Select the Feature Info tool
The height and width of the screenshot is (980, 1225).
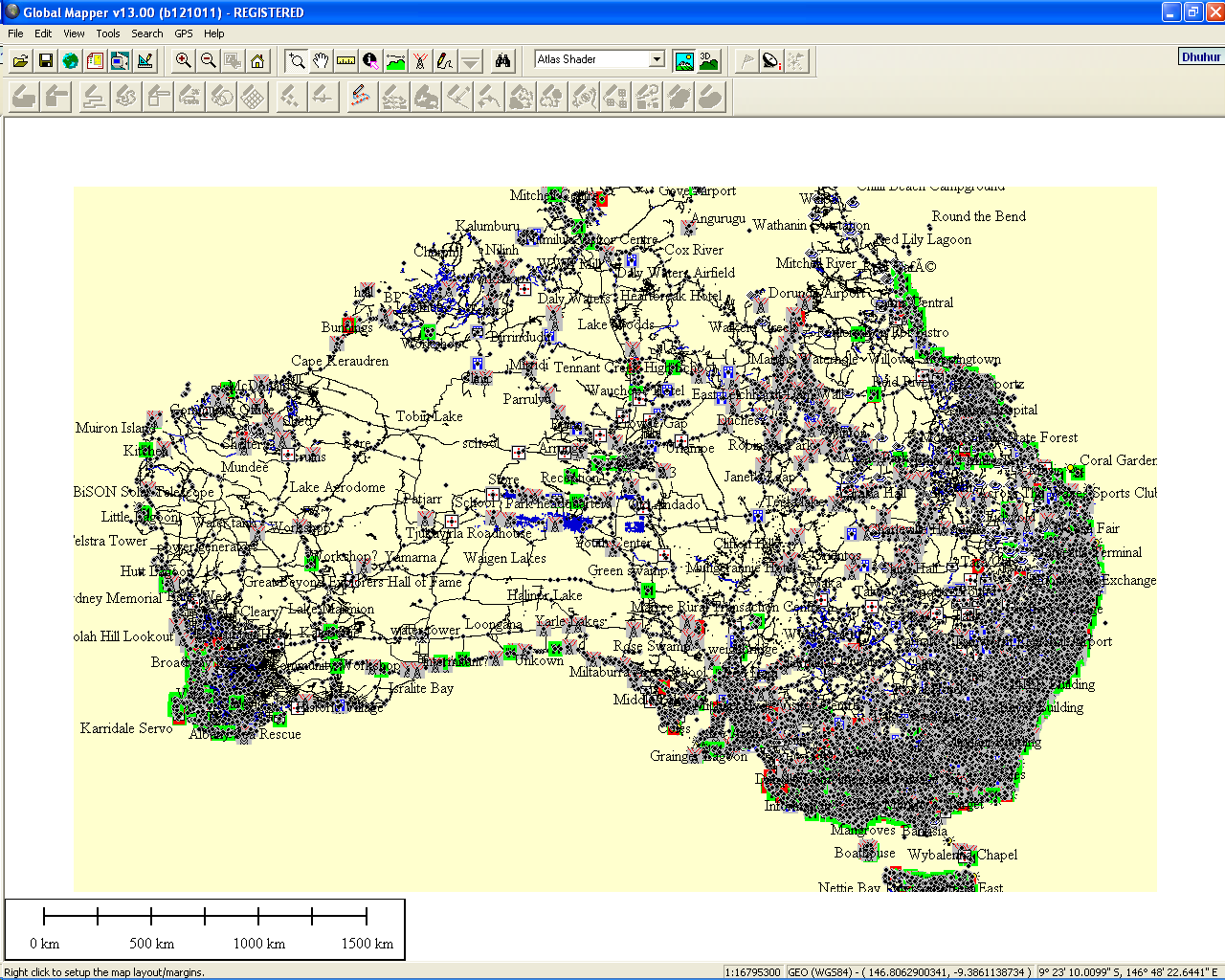[371, 61]
